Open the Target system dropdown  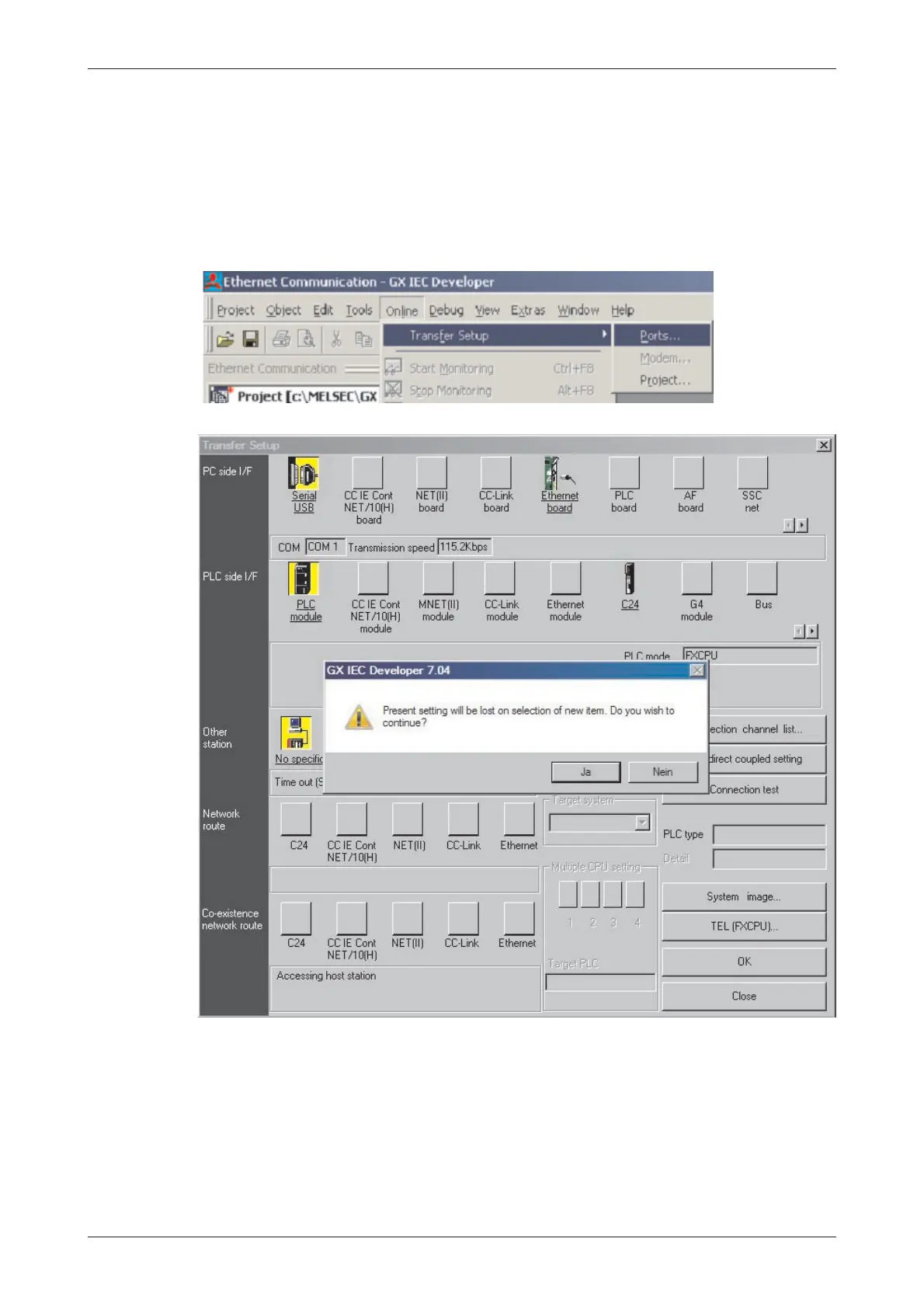[x=642, y=823]
